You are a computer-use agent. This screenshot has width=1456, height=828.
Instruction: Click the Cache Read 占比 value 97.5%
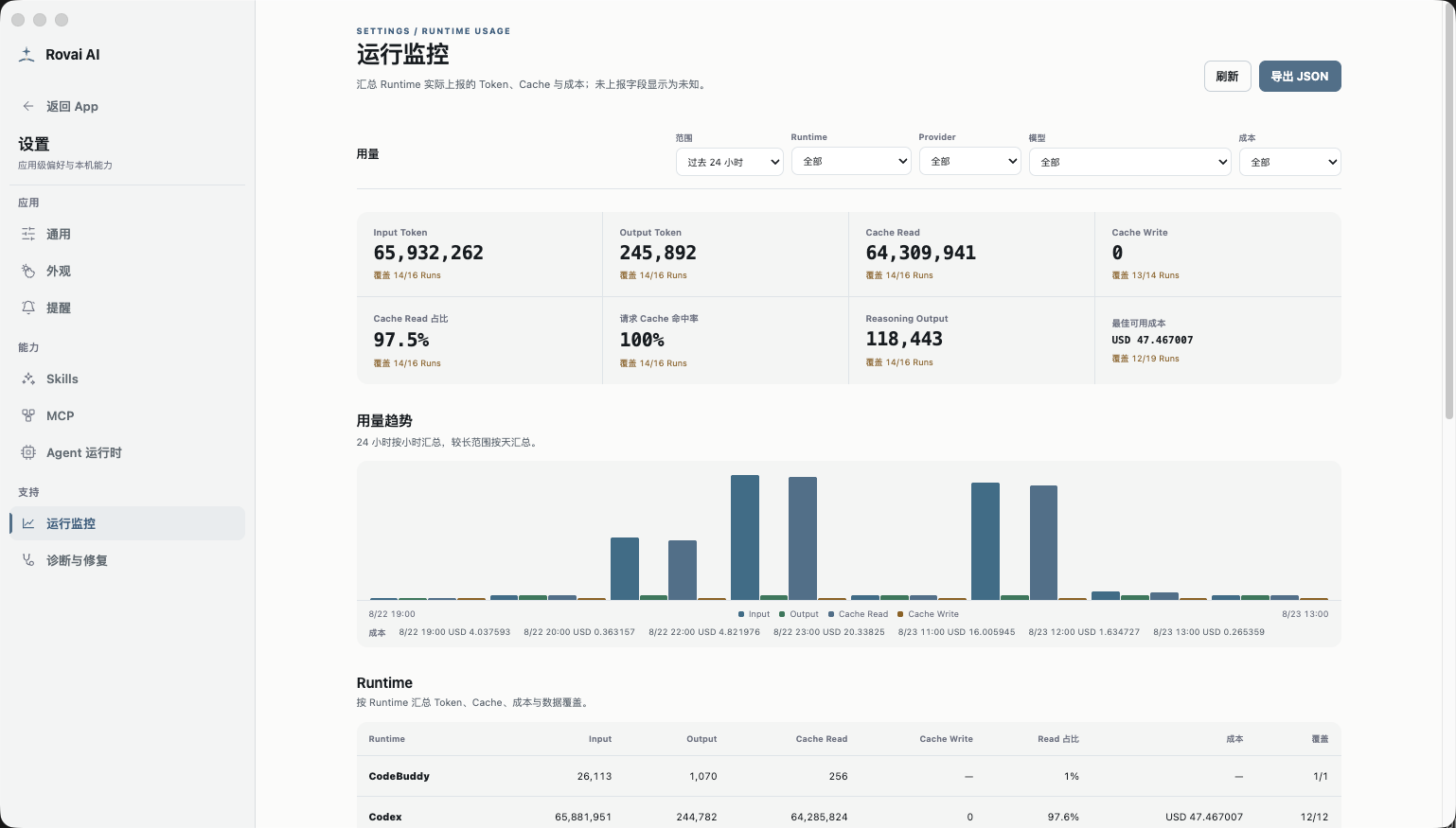(x=401, y=340)
